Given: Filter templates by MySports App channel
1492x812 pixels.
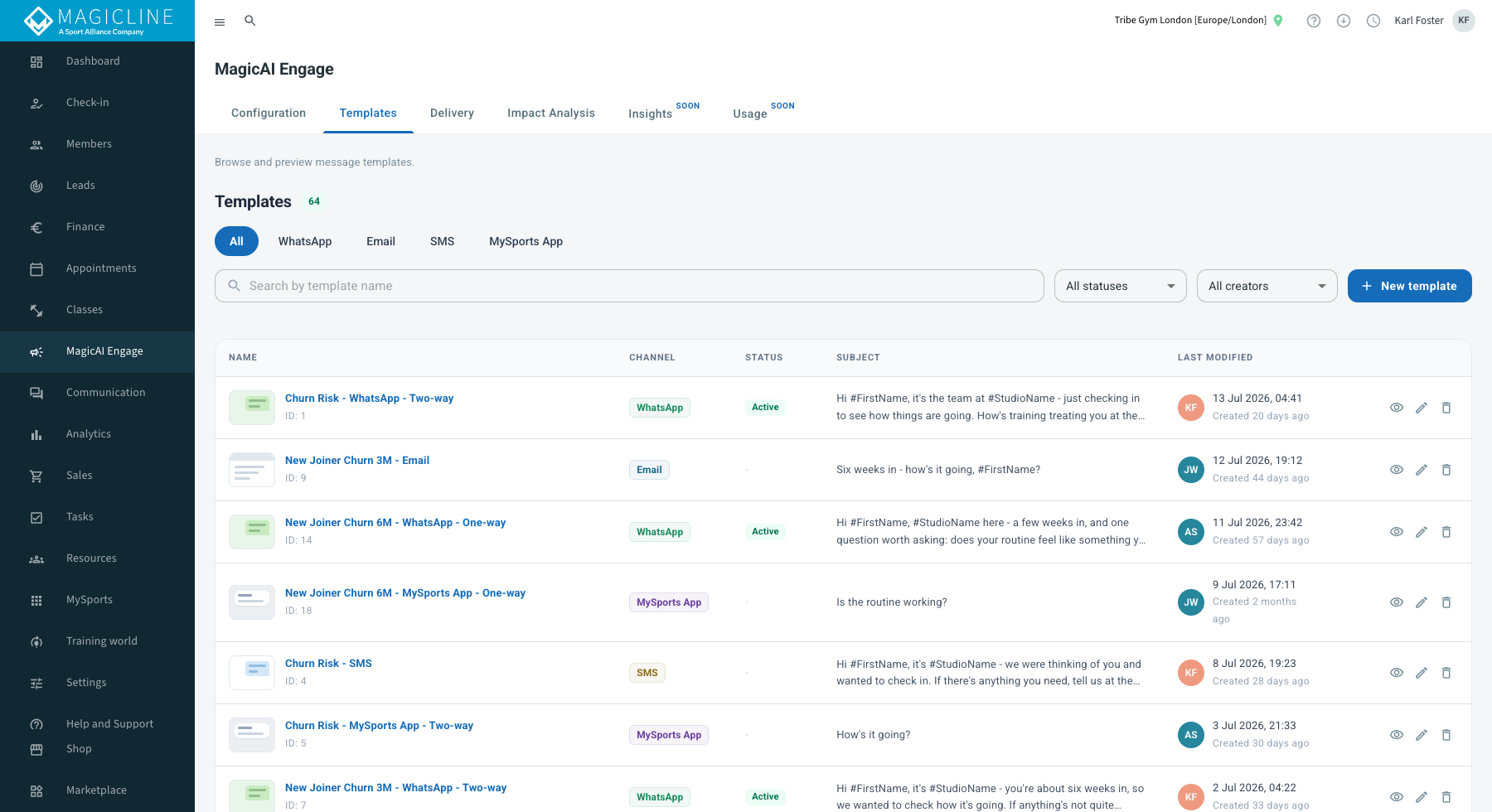Looking at the screenshot, I should click(526, 241).
